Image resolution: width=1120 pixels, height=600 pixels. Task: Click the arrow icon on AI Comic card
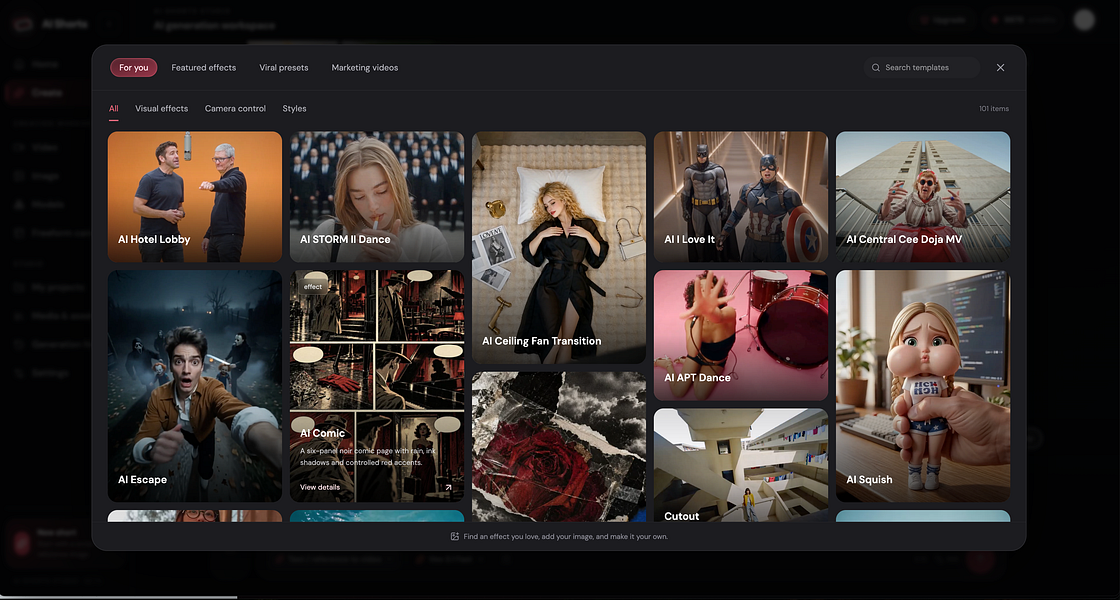pos(449,488)
